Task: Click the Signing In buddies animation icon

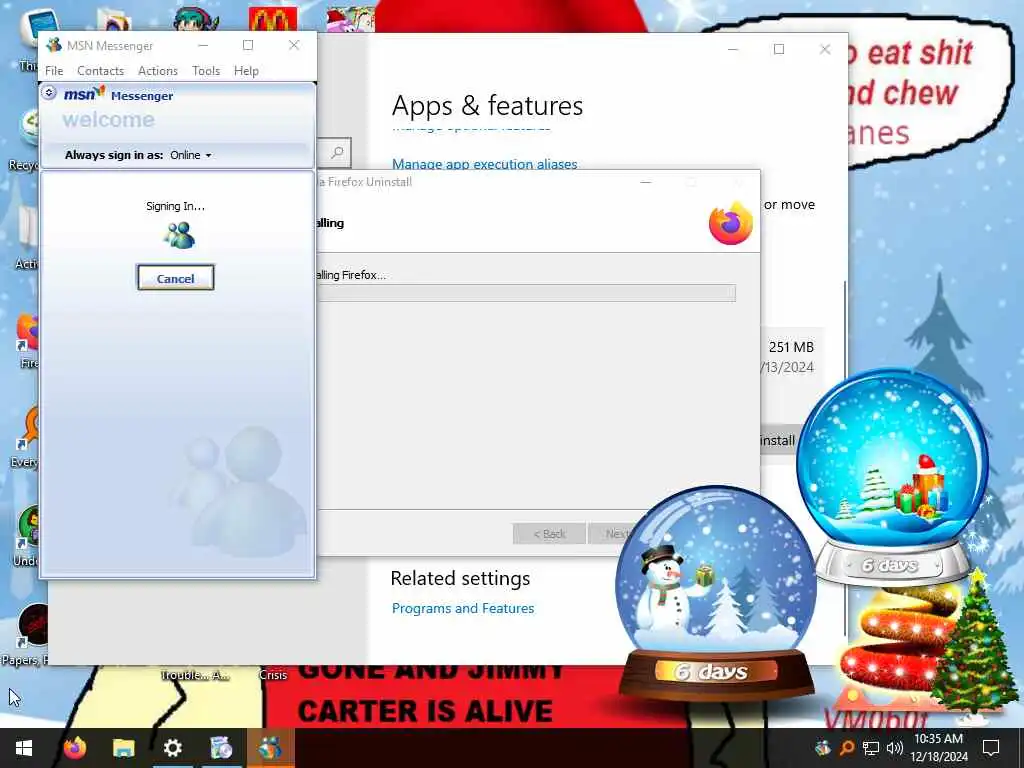Action: pos(179,236)
